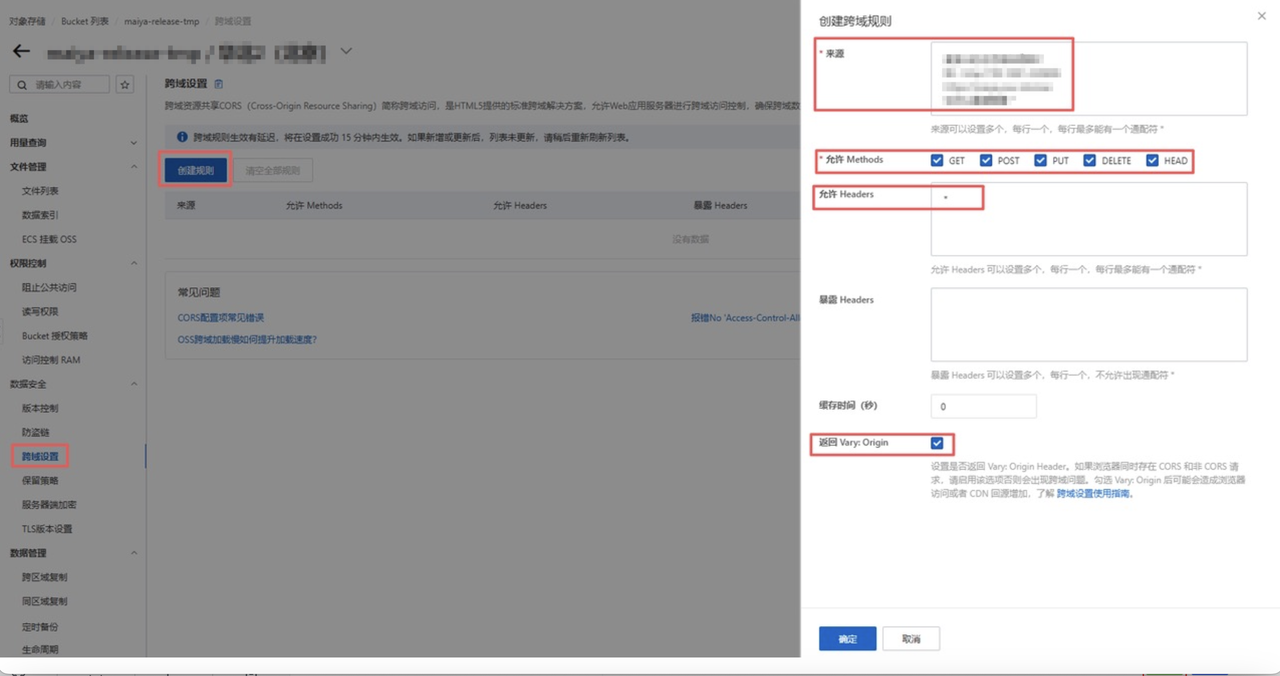Uncheck the GET method checkbox
Screen dimensions: 1280x676
936,160
